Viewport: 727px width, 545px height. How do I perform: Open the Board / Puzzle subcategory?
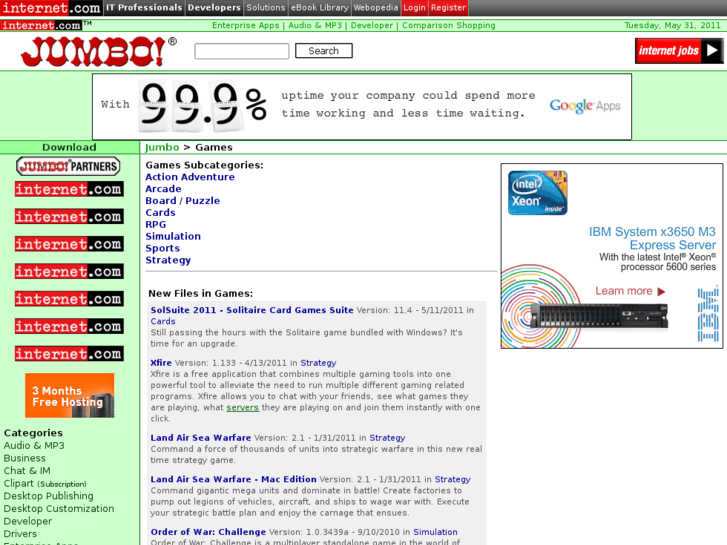point(183,201)
